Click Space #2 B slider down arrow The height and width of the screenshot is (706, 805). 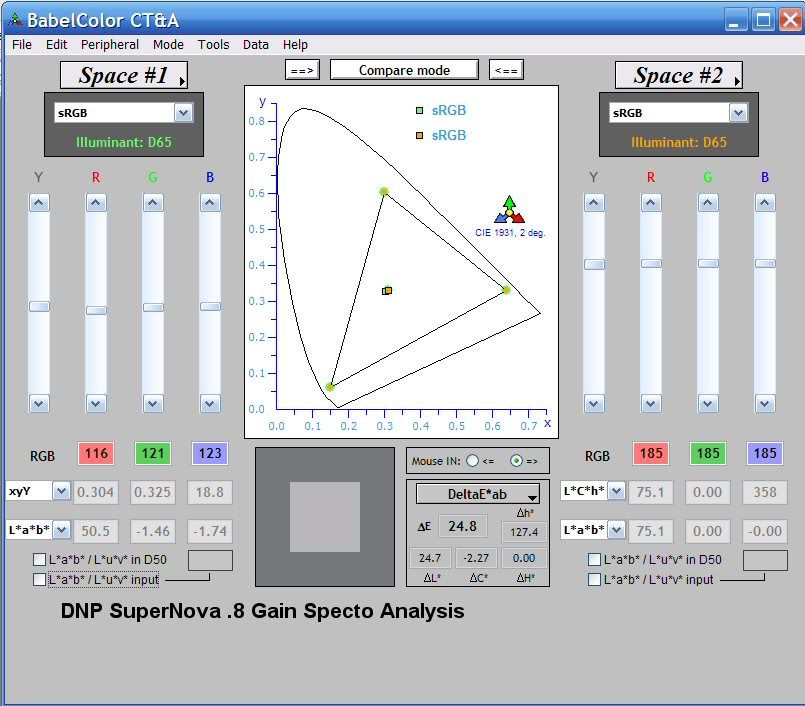765,404
